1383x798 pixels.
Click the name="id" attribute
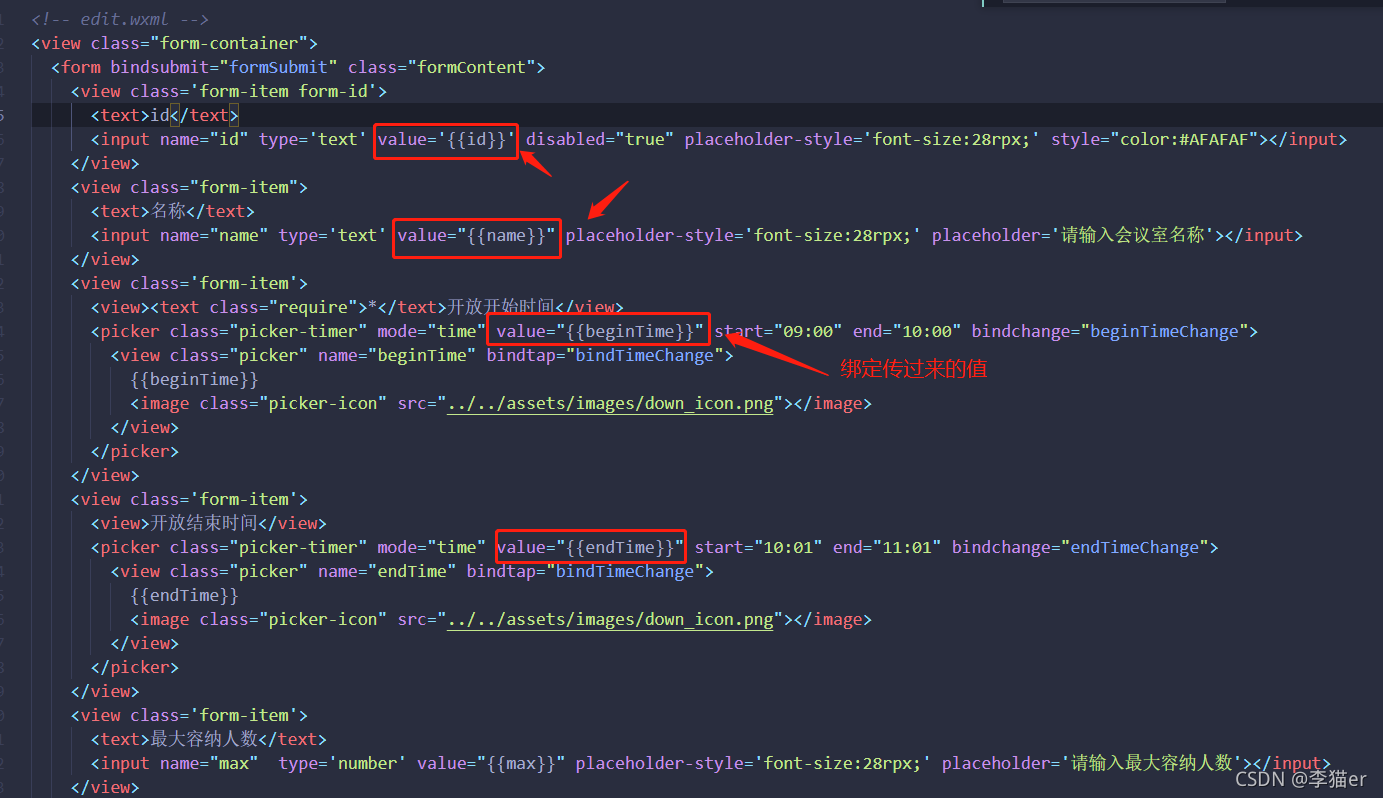point(204,139)
